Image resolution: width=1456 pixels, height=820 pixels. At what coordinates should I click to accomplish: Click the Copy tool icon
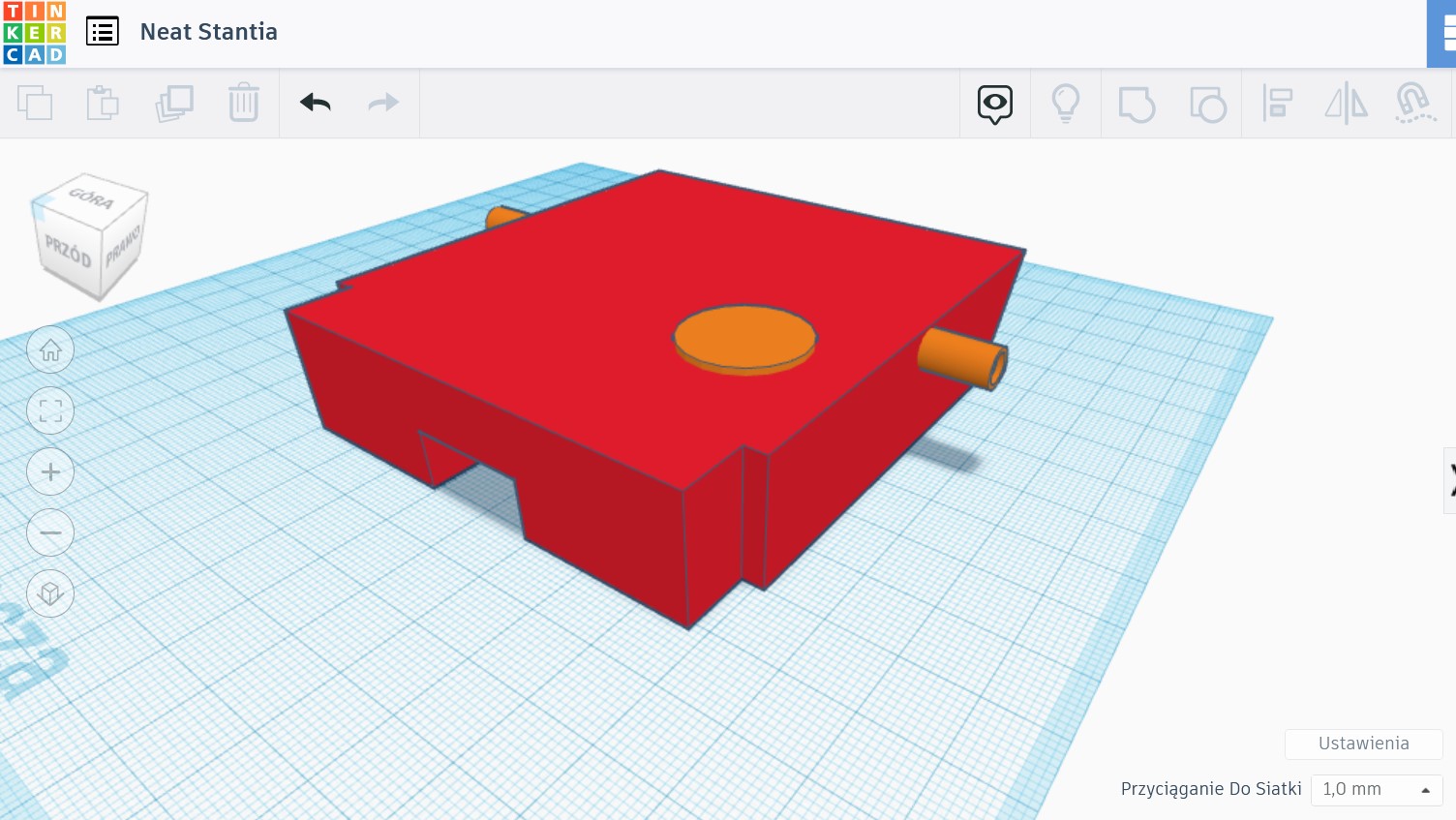pyautogui.click(x=35, y=103)
